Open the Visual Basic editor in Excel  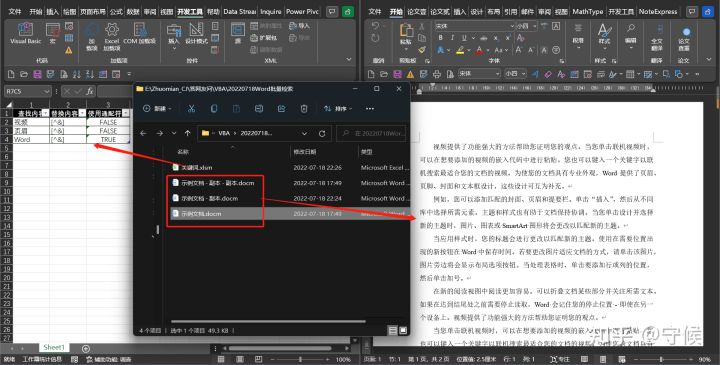[25, 34]
